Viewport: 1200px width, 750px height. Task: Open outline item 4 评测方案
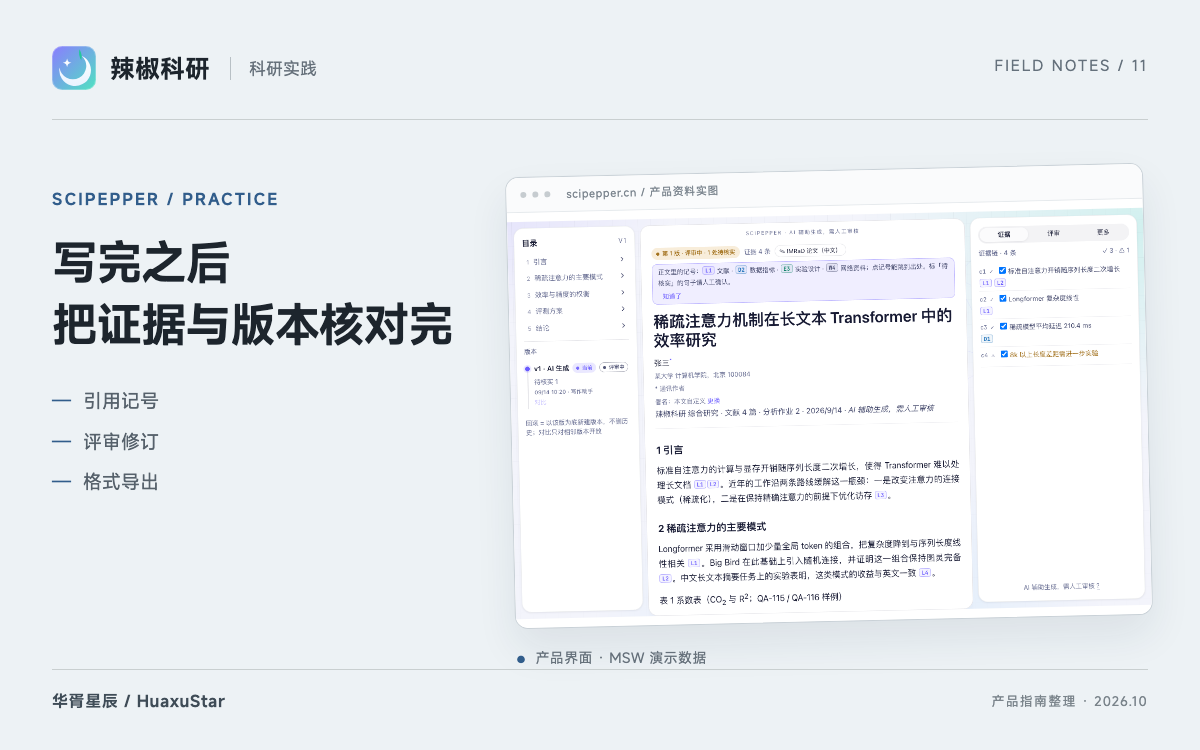(545, 311)
